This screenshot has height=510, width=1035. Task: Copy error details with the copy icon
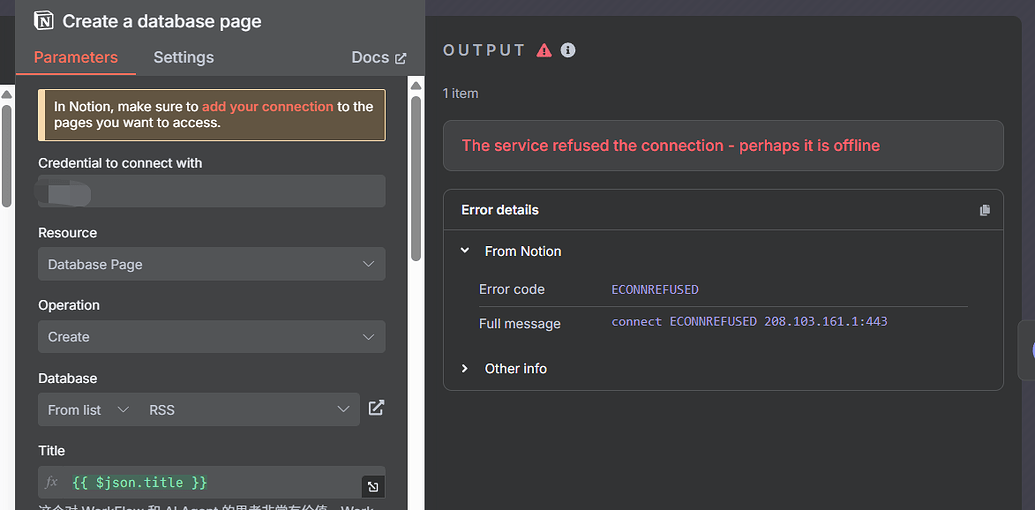tap(984, 210)
